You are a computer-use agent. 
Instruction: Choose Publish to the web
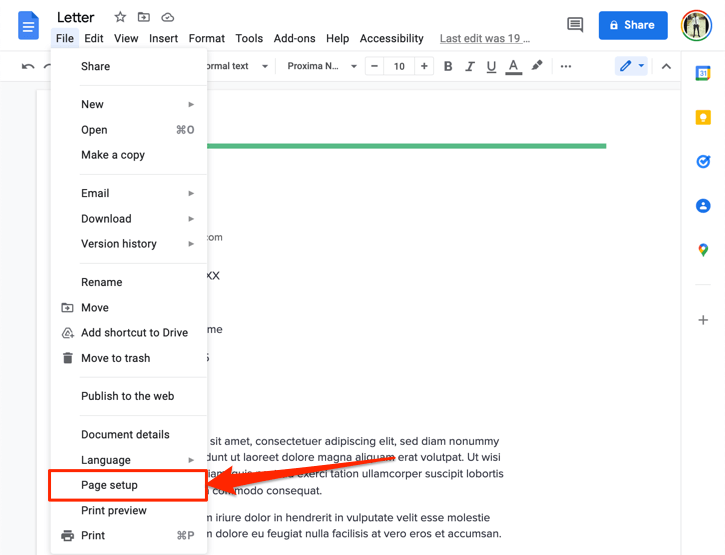coord(129,396)
